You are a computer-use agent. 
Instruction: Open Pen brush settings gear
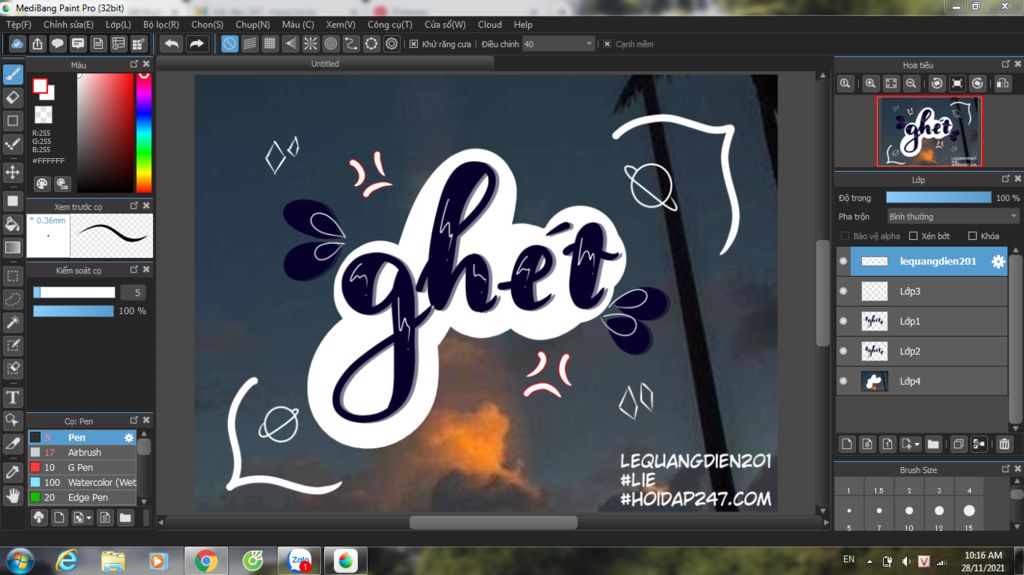pyautogui.click(x=129, y=438)
